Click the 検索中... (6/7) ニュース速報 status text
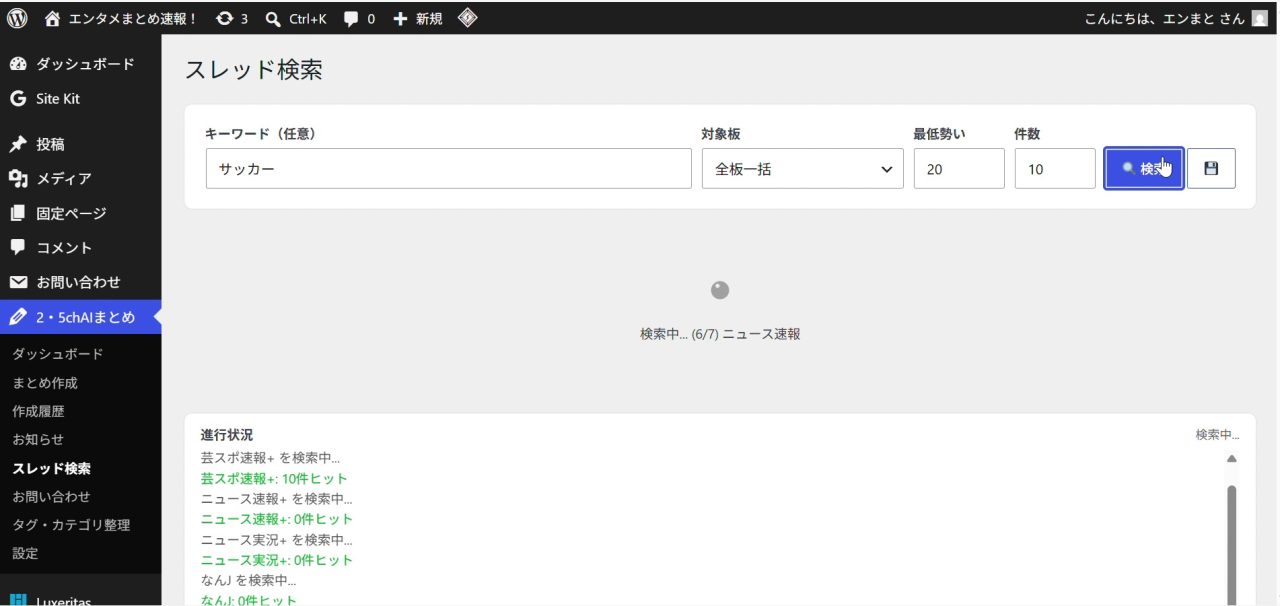The image size is (1280, 606). [720, 334]
